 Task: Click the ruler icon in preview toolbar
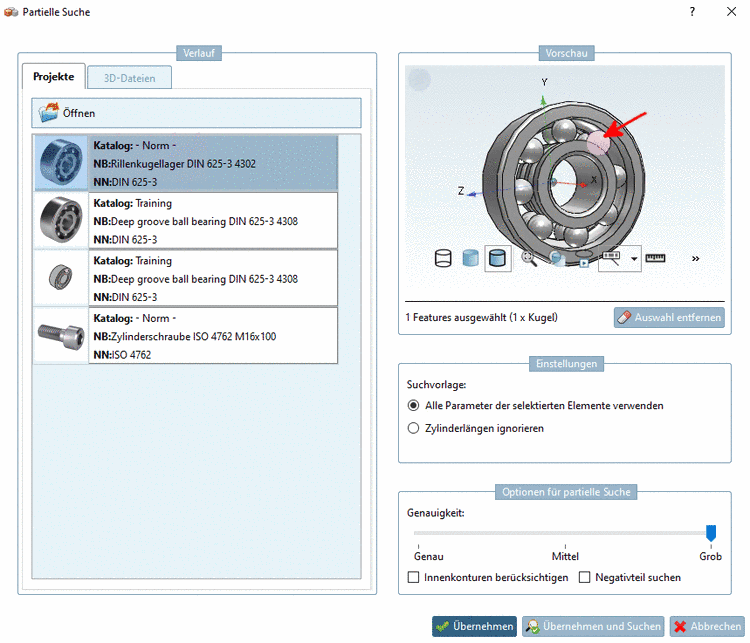[655, 258]
